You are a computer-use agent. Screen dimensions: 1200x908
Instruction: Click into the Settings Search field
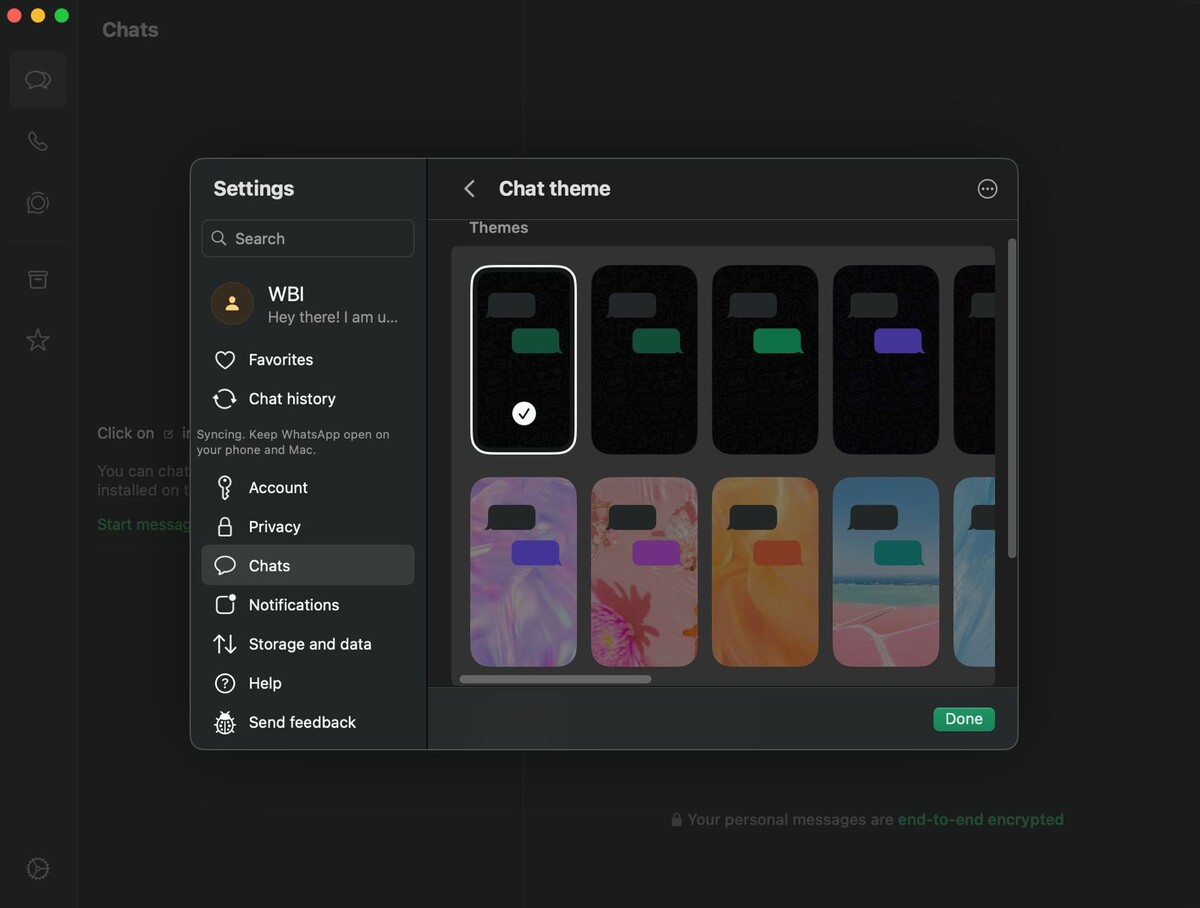[308, 238]
